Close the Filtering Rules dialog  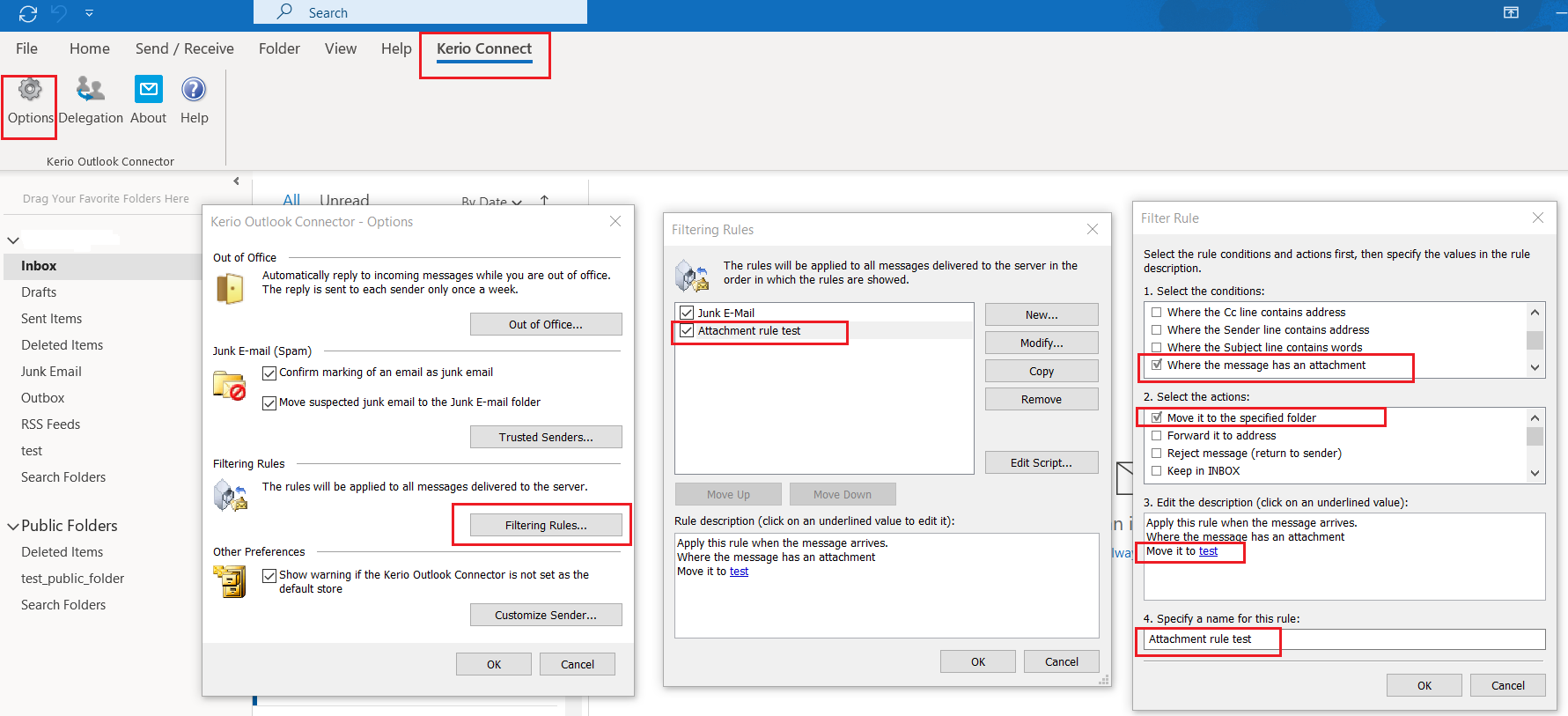click(1093, 229)
